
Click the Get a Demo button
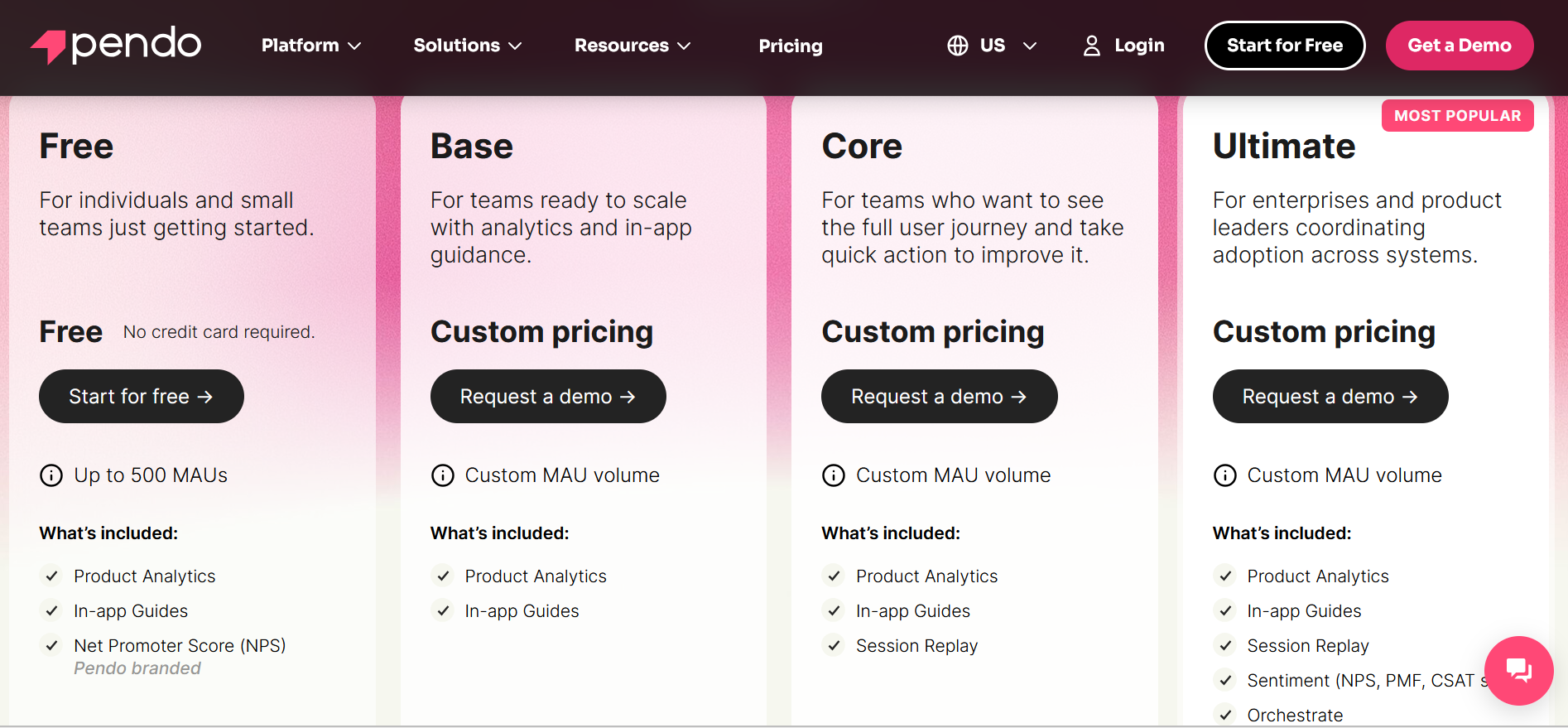pyautogui.click(x=1460, y=46)
